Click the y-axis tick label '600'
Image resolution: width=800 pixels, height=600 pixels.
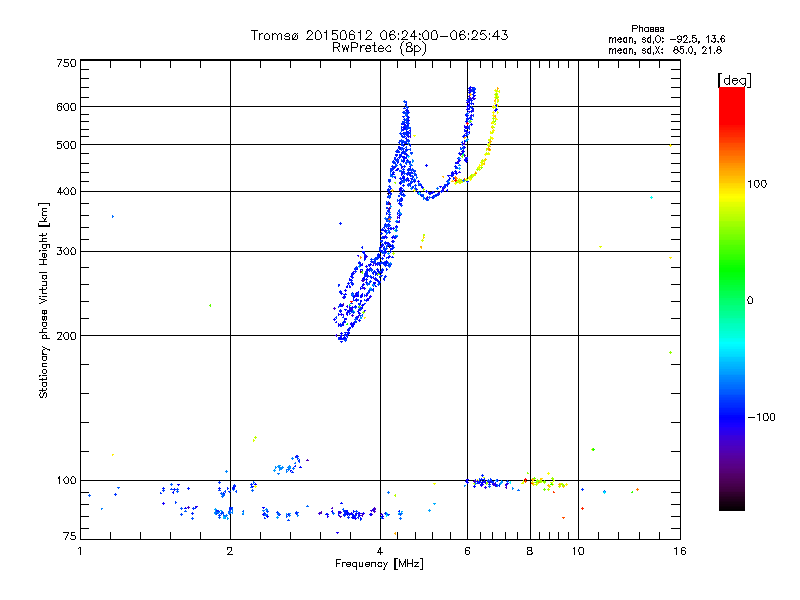point(66,107)
